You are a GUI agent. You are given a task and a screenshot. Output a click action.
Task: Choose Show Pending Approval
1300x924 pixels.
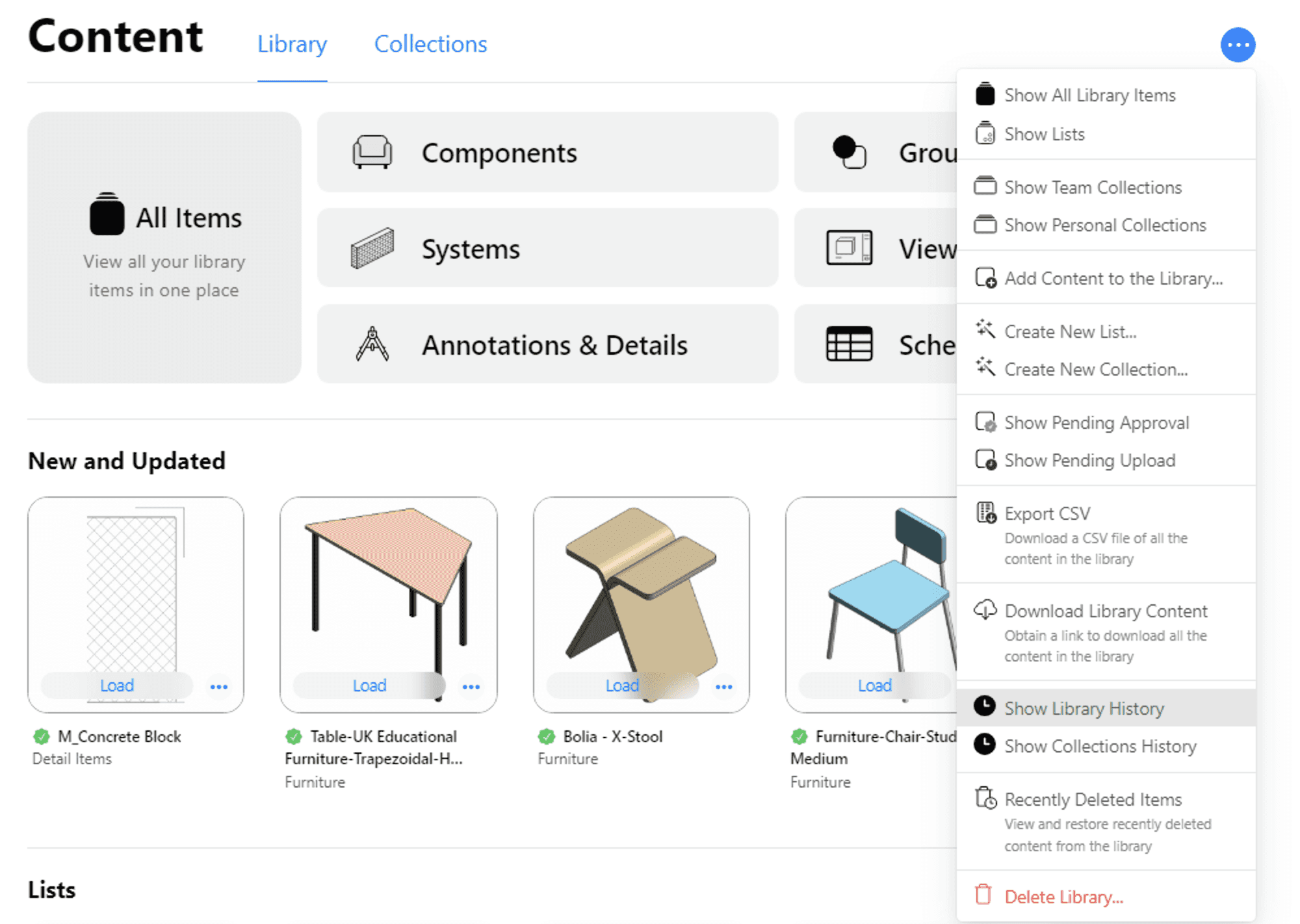click(x=1097, y=422)
